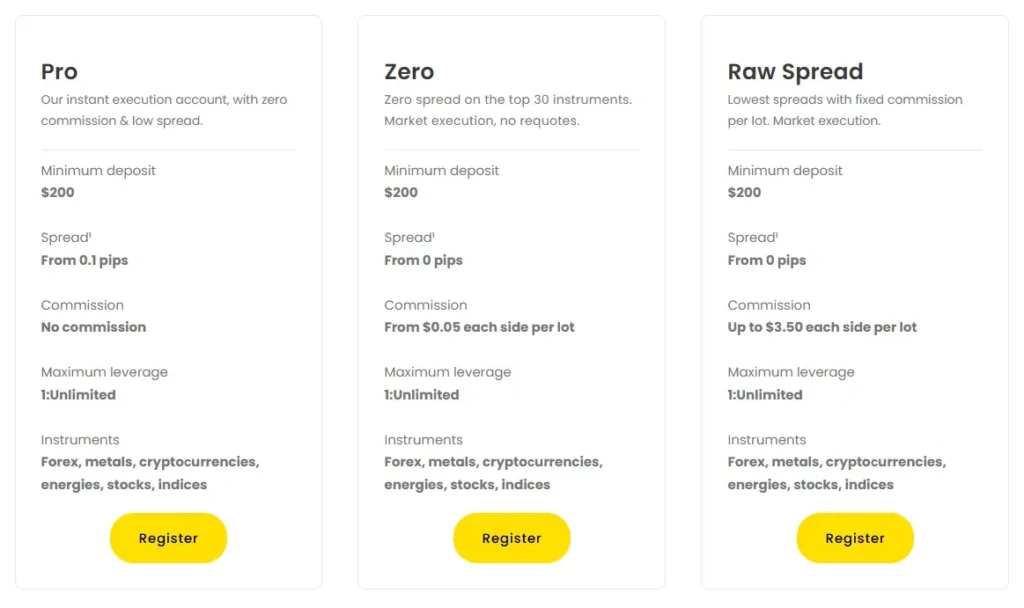Click Register button under Zero account

pos(511,538)
